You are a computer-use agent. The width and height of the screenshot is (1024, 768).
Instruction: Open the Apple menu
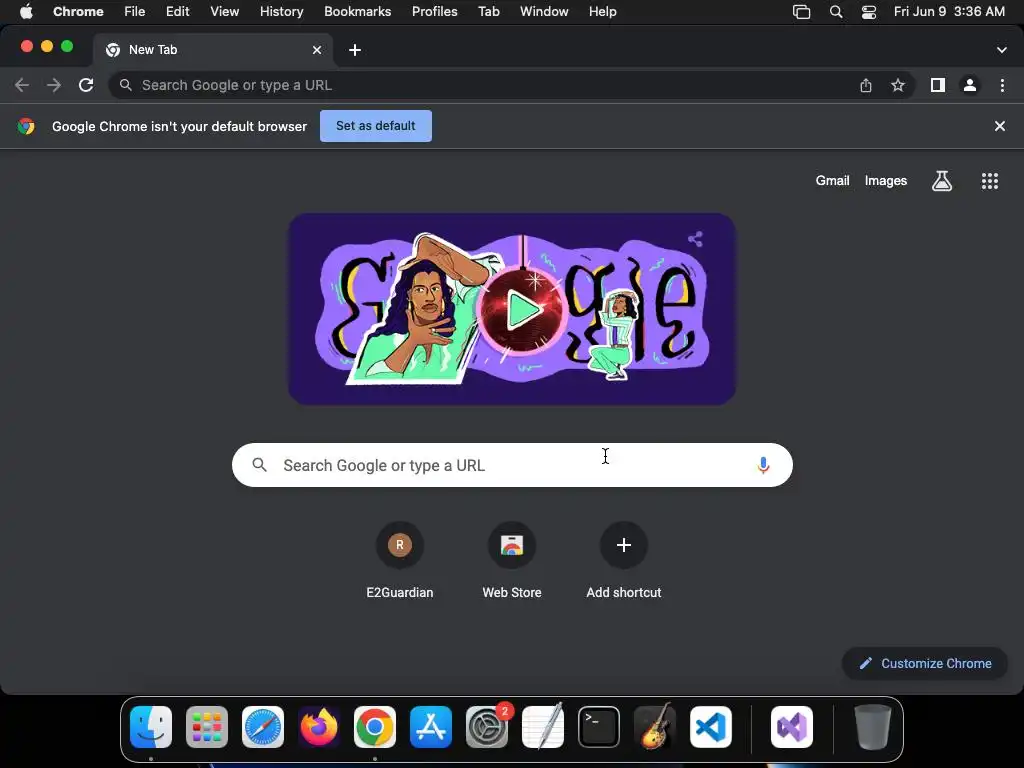(x=26, y=12)
